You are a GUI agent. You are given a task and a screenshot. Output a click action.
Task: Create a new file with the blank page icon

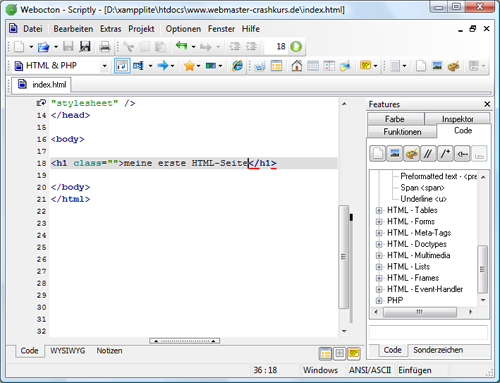click(x=19, y=47)
